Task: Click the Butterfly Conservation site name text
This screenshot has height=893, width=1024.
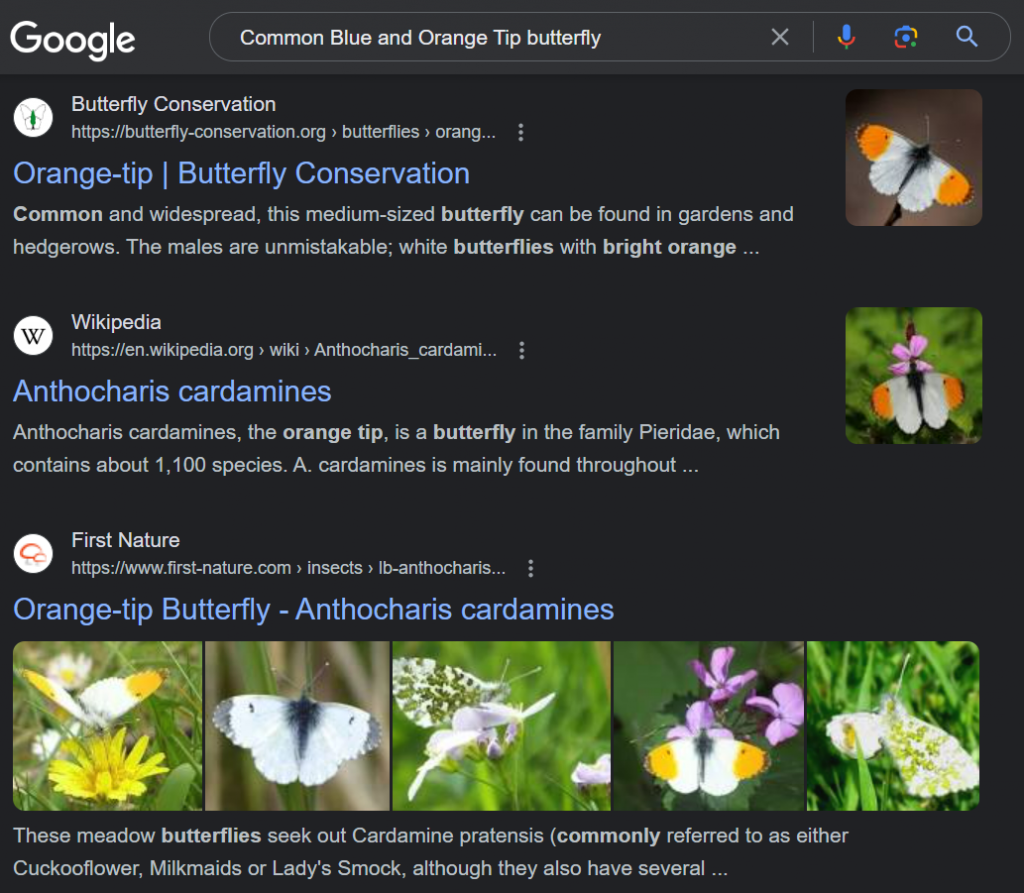Action: [x=174, y=105]
